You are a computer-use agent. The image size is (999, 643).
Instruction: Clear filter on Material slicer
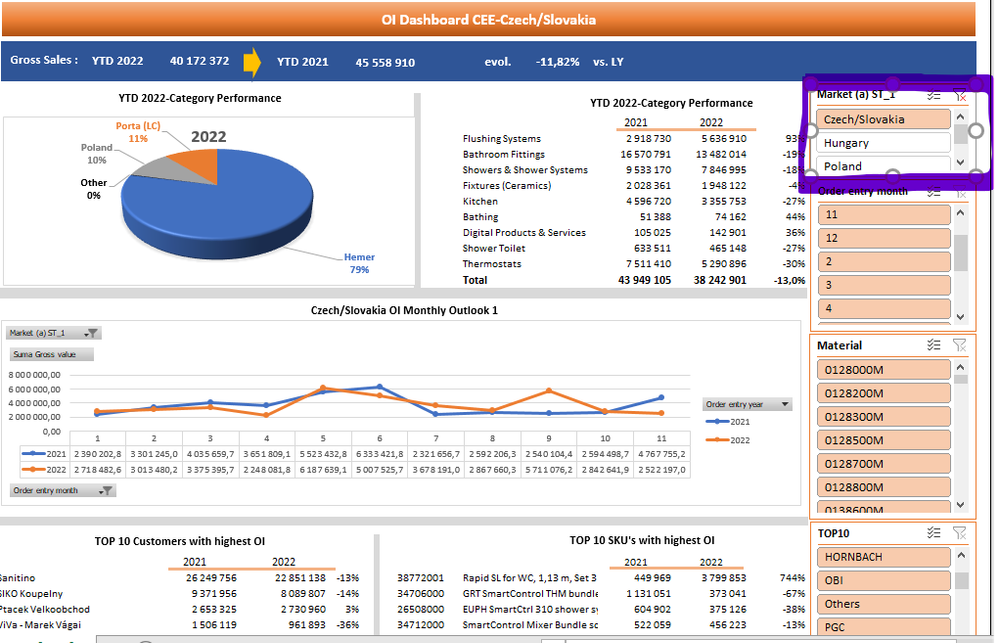point(959,345)
